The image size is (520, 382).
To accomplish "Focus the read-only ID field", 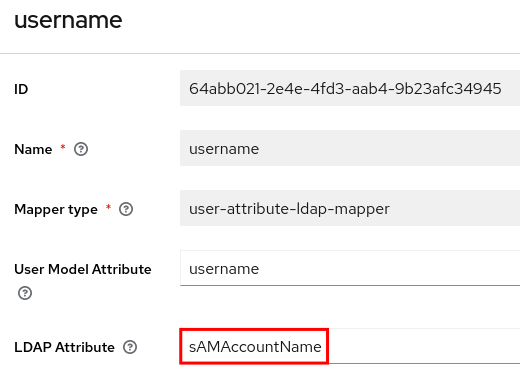I will point(350,88).
